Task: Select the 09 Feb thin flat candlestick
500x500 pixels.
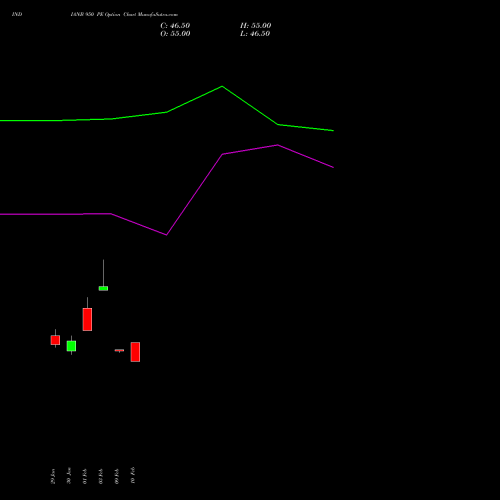Action: click(119, 350)
